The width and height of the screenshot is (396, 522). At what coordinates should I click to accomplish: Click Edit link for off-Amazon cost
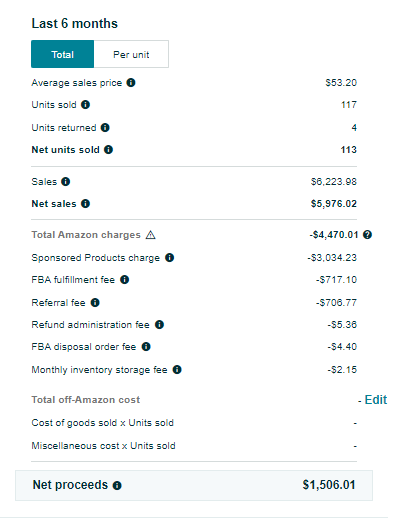(376, 400)
